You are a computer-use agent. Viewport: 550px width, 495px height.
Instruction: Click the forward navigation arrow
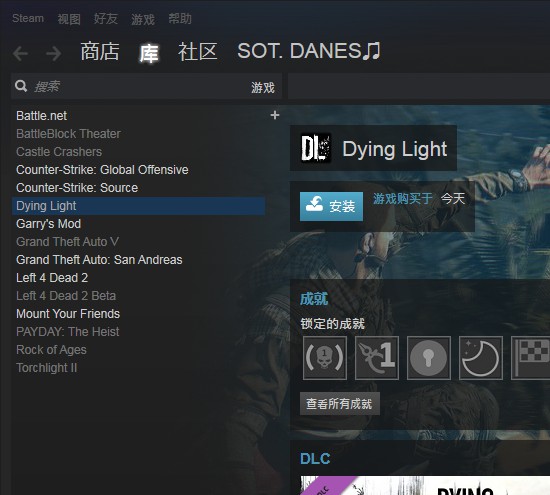54,53
